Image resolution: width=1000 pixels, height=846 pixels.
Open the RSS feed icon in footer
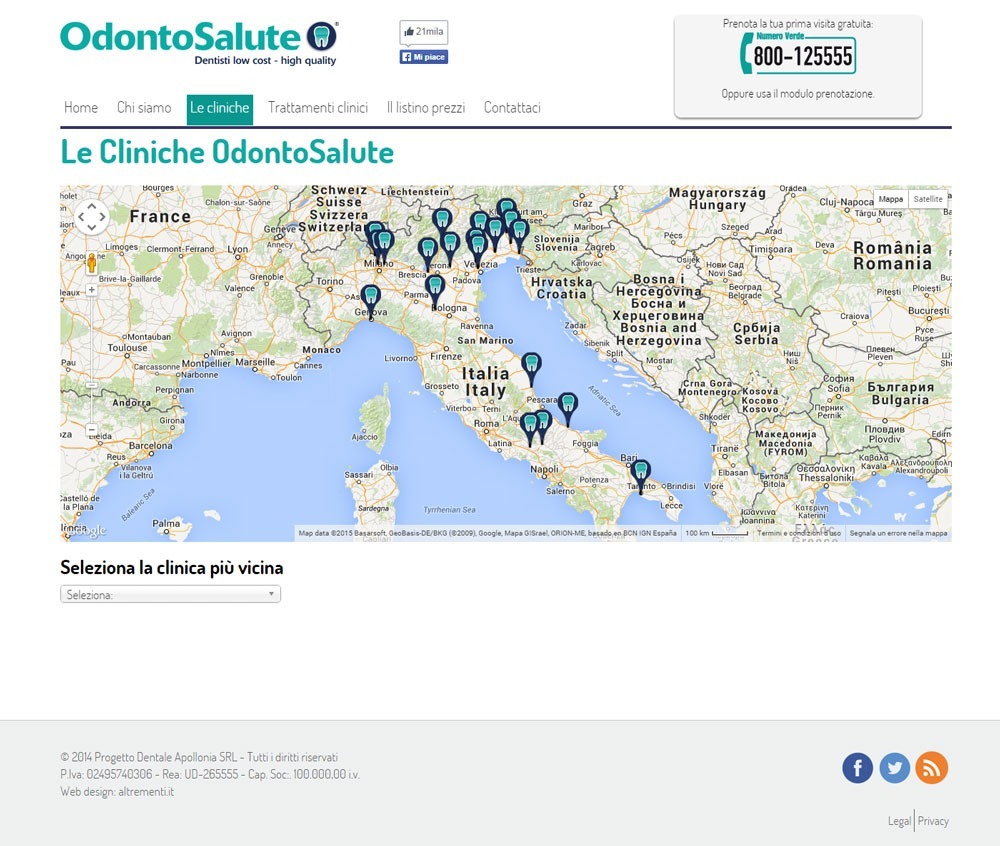pyautogui.click(x=931, y=768)
